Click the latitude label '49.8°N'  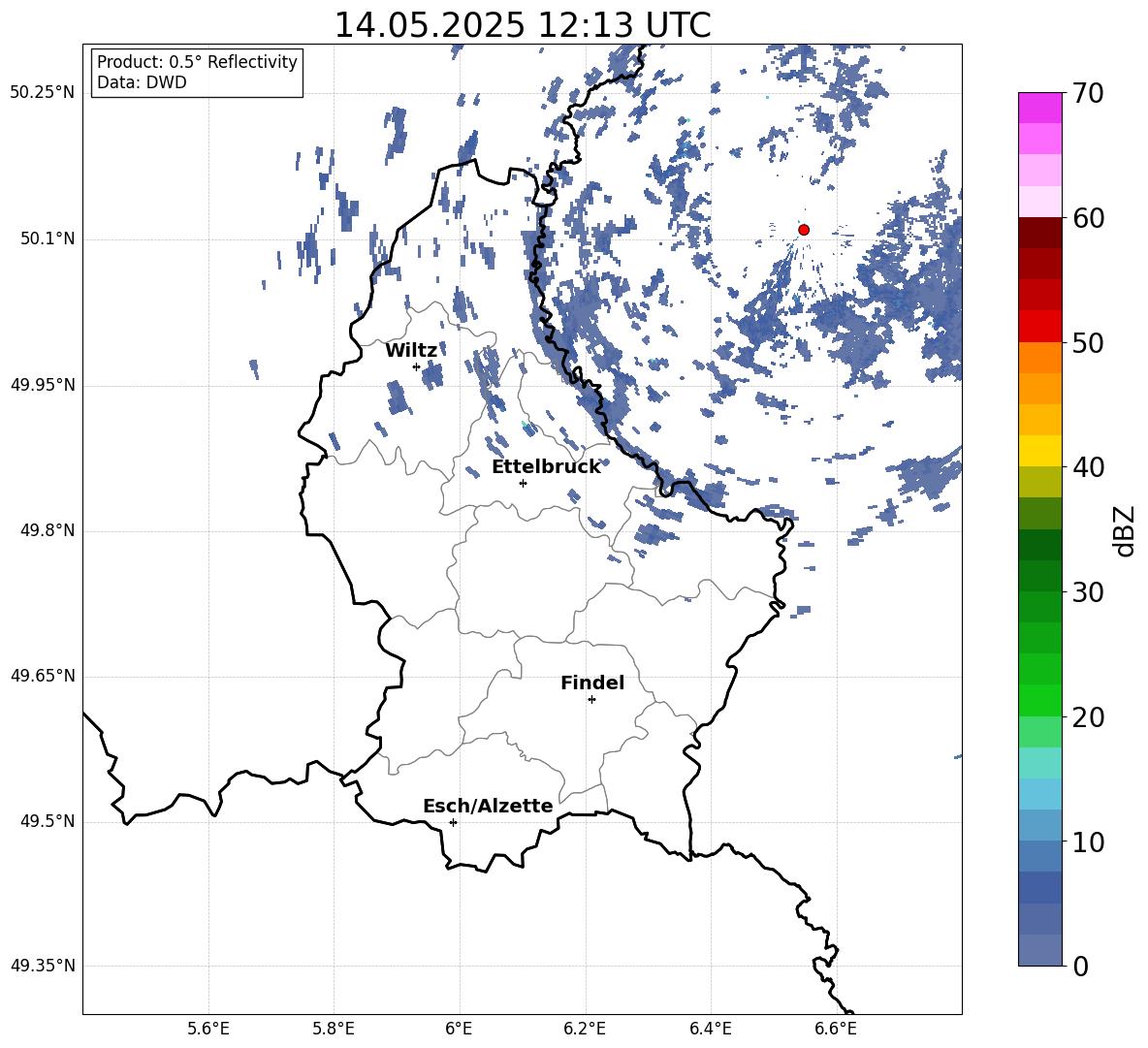(47, 530)
